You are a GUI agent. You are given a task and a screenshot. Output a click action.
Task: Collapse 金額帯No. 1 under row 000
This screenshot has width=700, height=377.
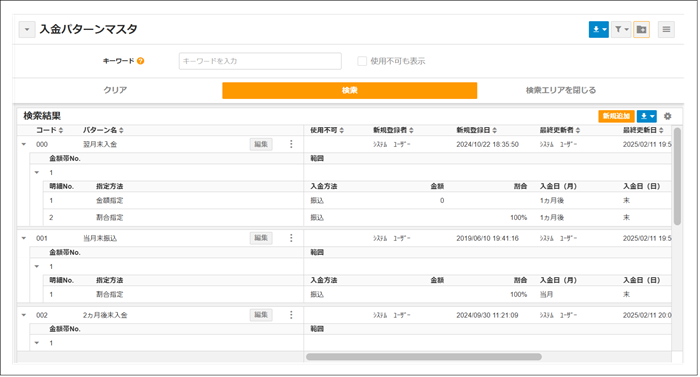37,172
